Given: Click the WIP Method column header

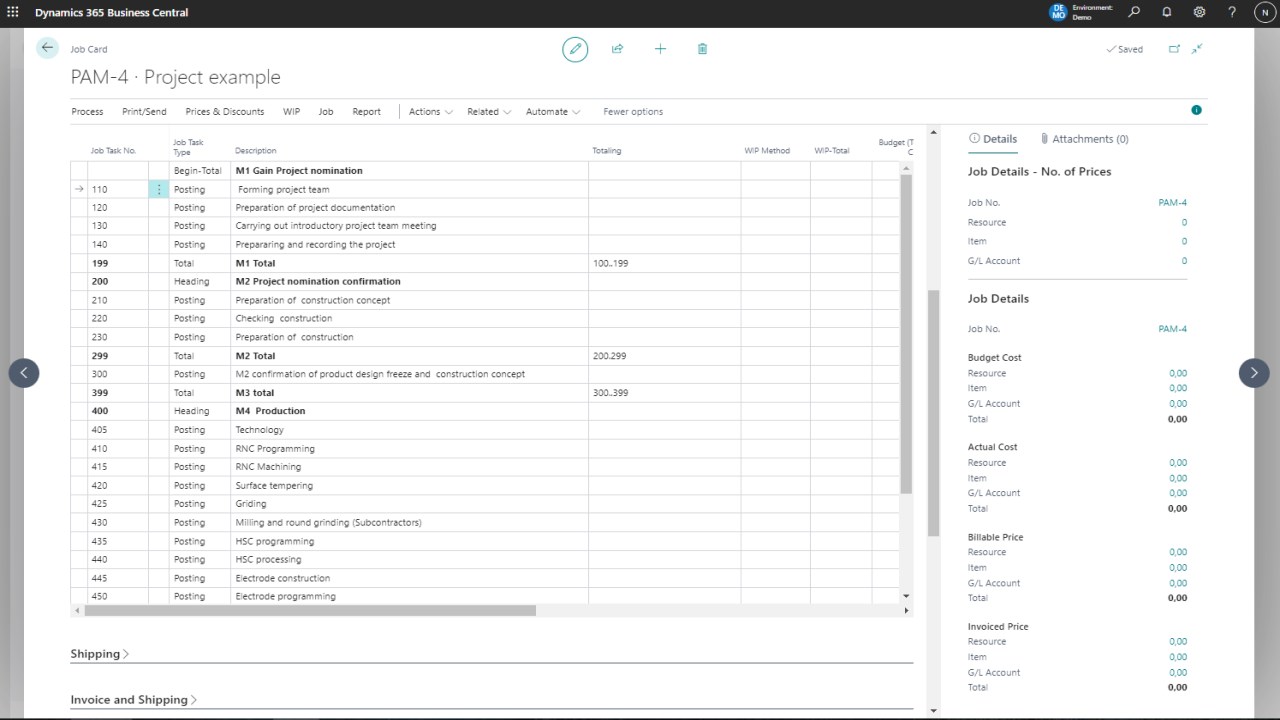Looking at the screenshot, I should click(x=767, y=151).
